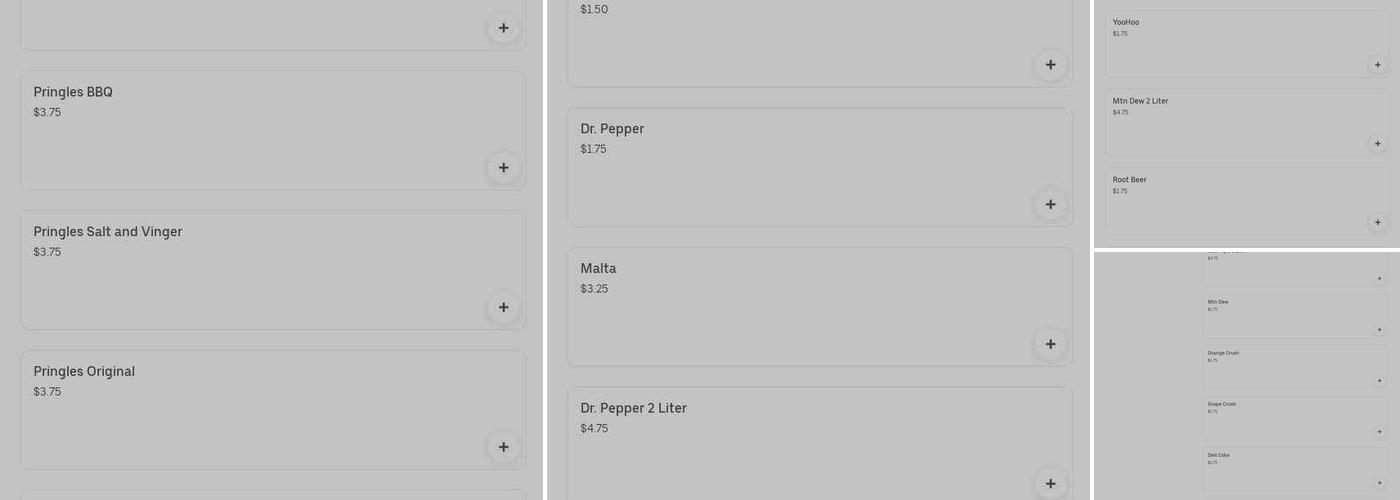Click the plus on Mtn Dew 2 Liter
Viewport: 1400px width, 500px height.
click(x=1377, y=144)
